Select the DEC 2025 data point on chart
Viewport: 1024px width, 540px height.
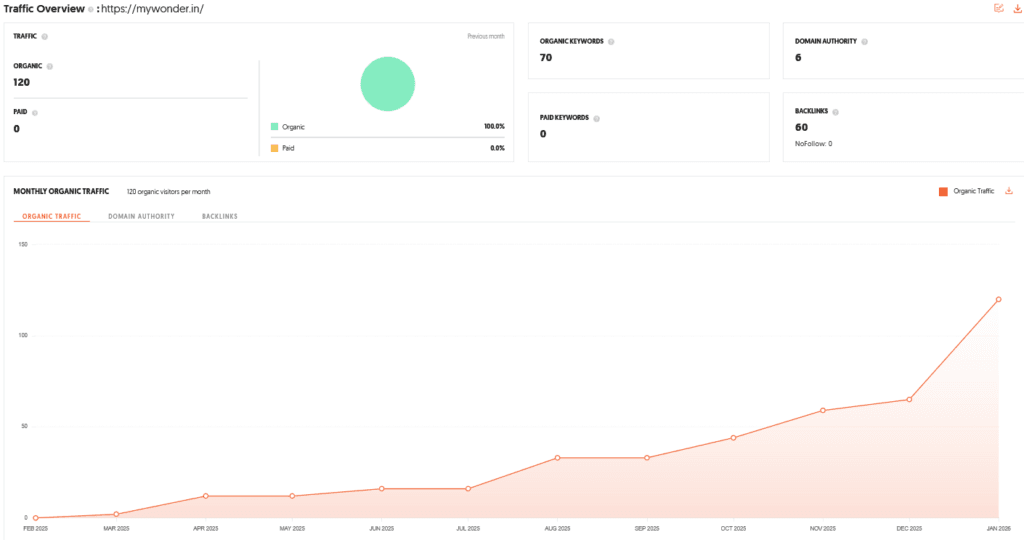(909, 400)
